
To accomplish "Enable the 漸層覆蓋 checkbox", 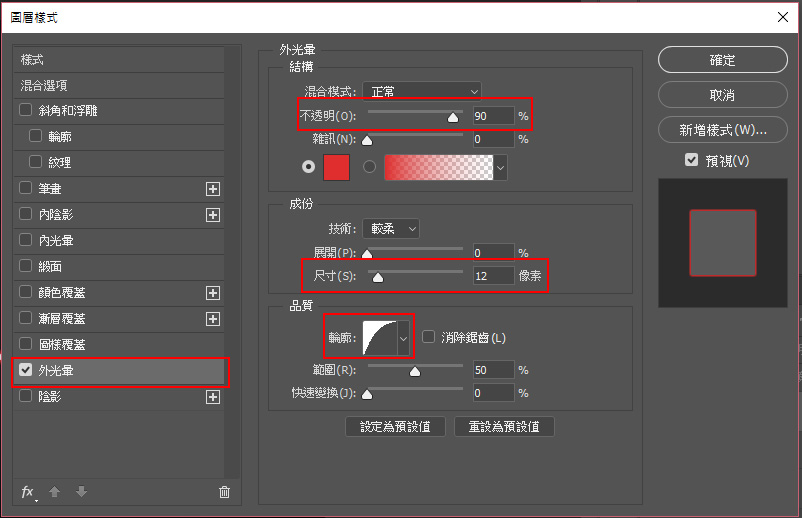I will [x=26, y=318].
